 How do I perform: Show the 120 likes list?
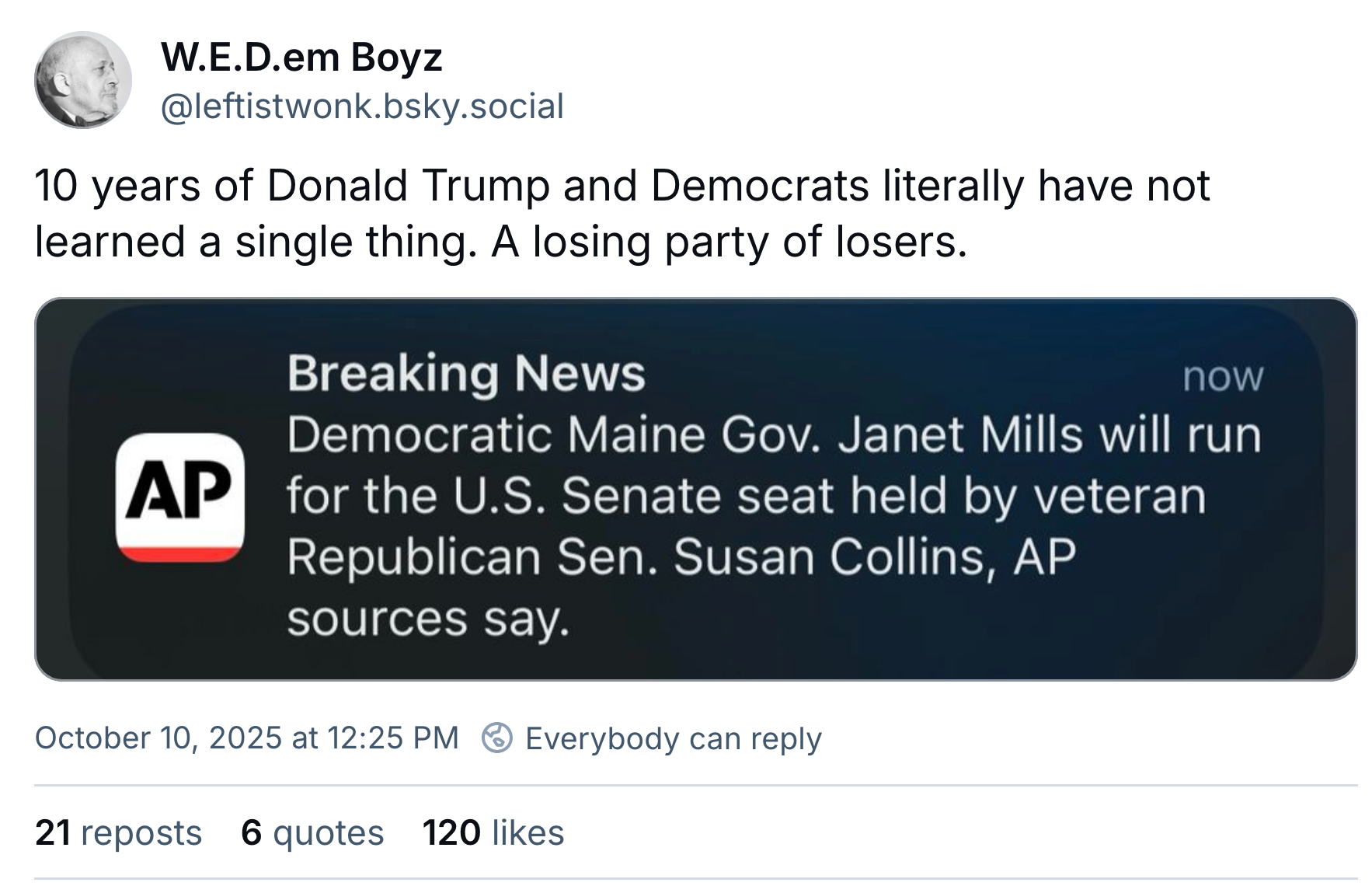coord(493,832)
